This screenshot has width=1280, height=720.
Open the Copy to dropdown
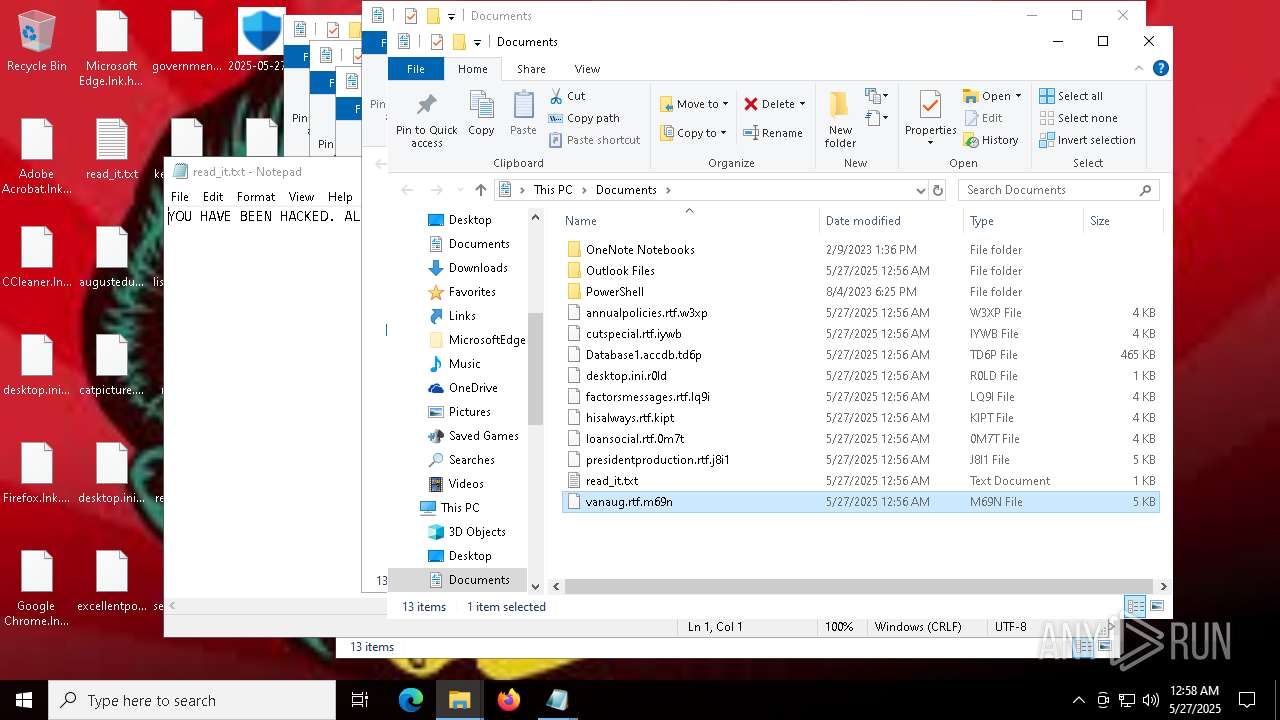695,133
